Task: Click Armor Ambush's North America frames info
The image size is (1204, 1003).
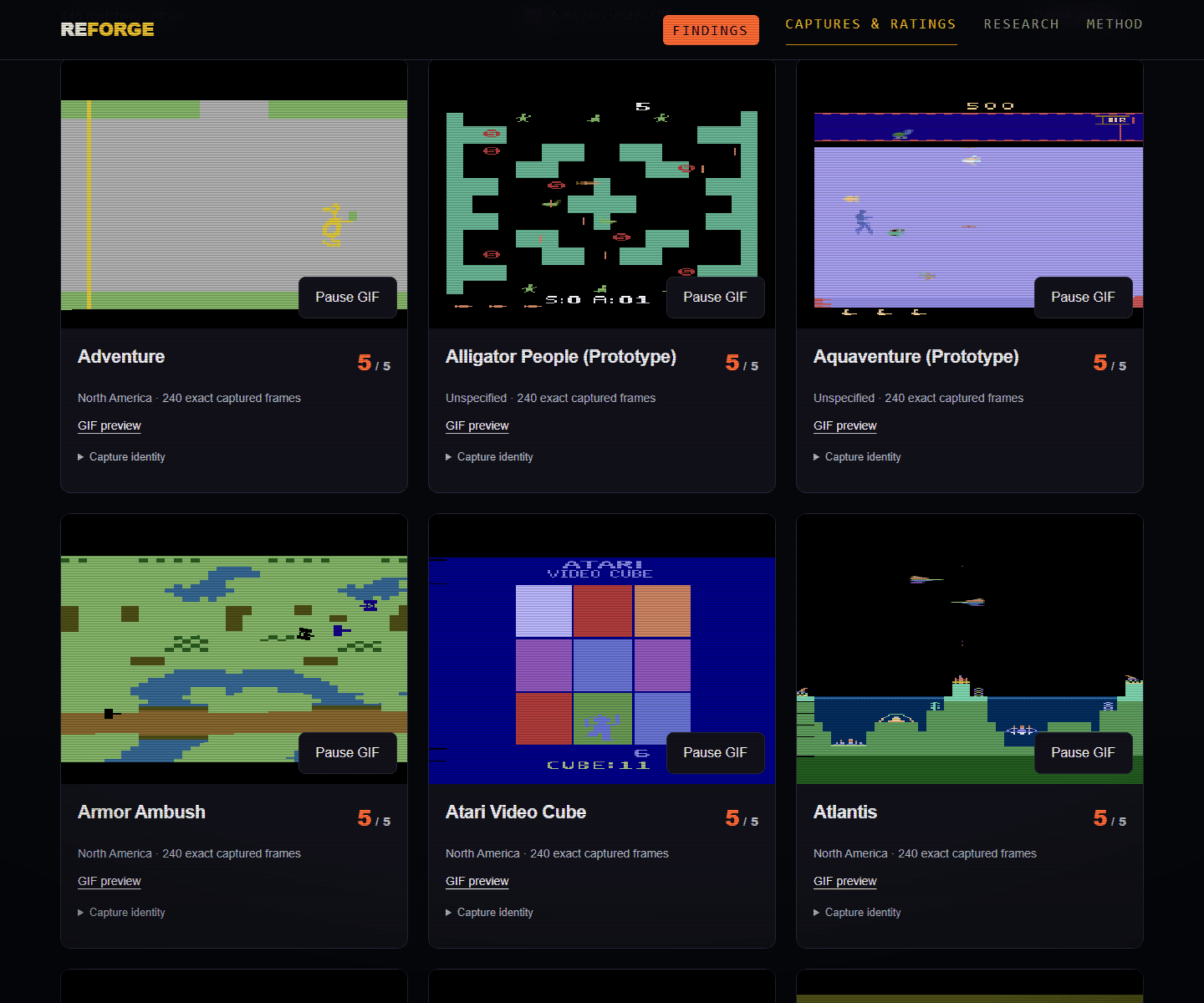Action: pyautogui.click(x=189, y=854)
